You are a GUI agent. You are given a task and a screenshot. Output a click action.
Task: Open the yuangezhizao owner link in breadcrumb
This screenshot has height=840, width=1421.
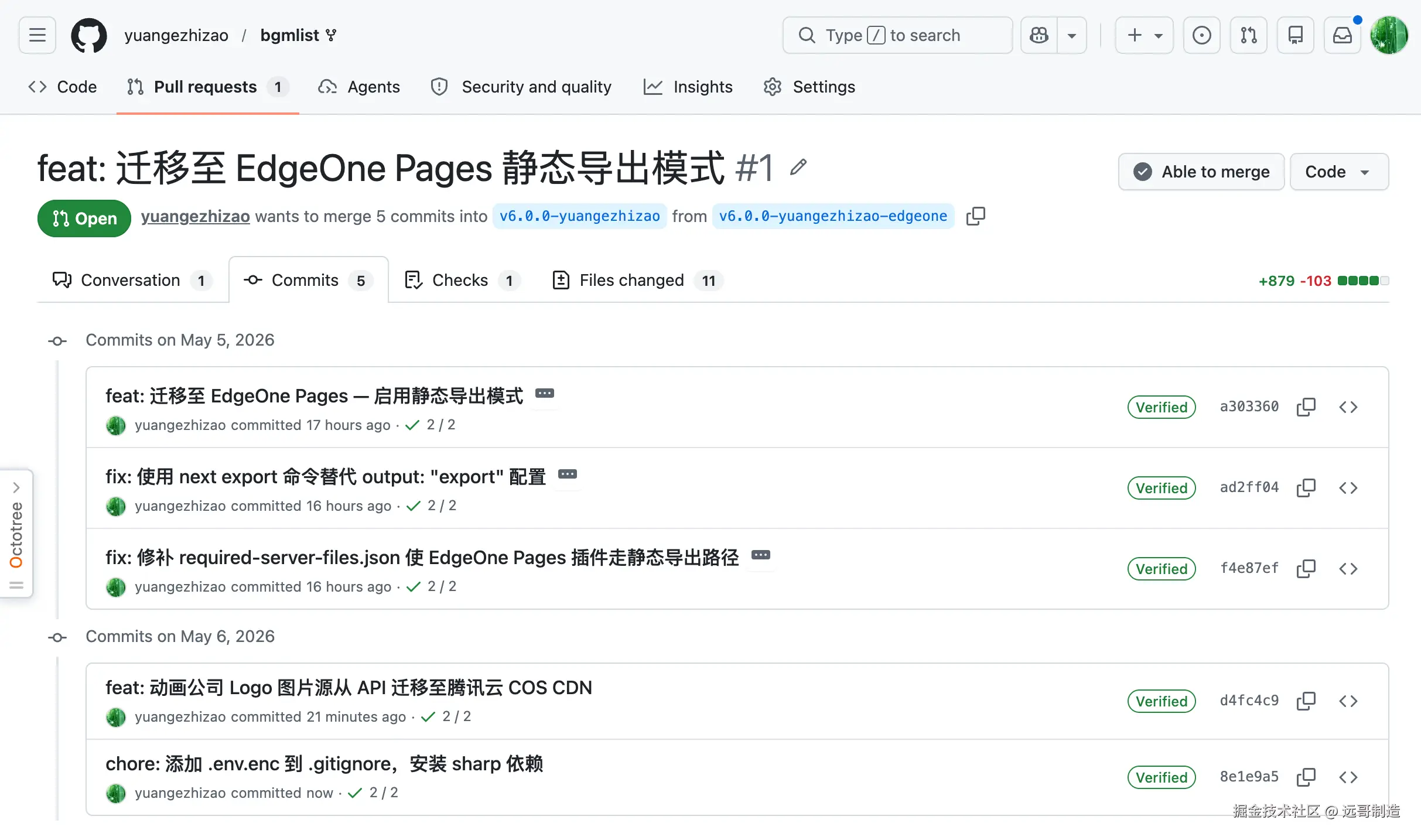tap(176, 35)
